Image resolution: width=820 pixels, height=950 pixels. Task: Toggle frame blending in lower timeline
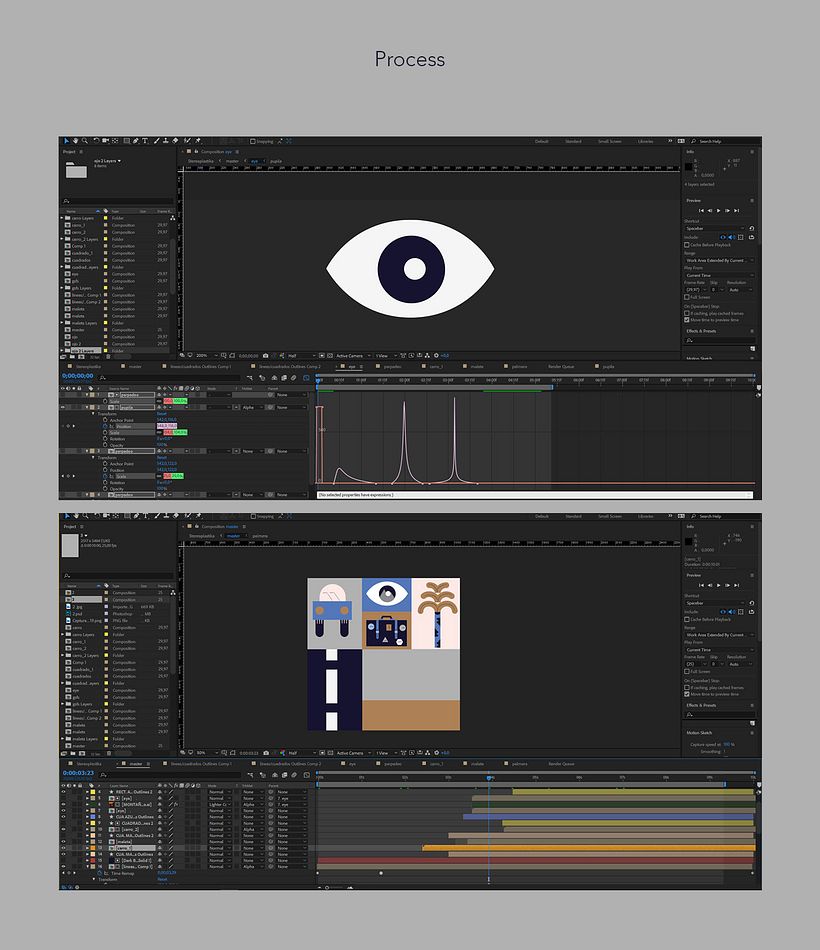click(x=284, y=775)
